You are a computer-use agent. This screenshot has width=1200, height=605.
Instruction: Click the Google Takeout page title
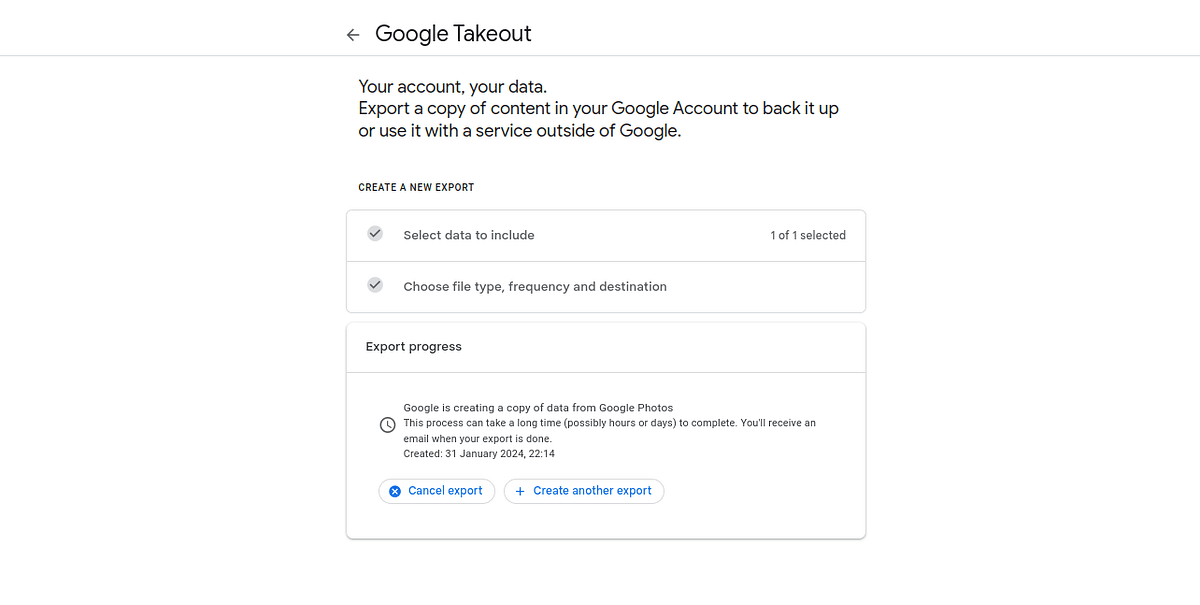(x=453, y=34)
